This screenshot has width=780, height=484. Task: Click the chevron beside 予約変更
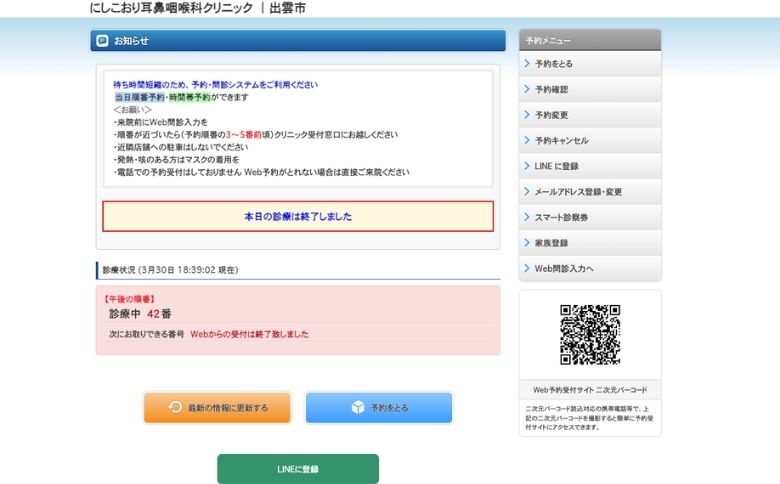(527, 114)
